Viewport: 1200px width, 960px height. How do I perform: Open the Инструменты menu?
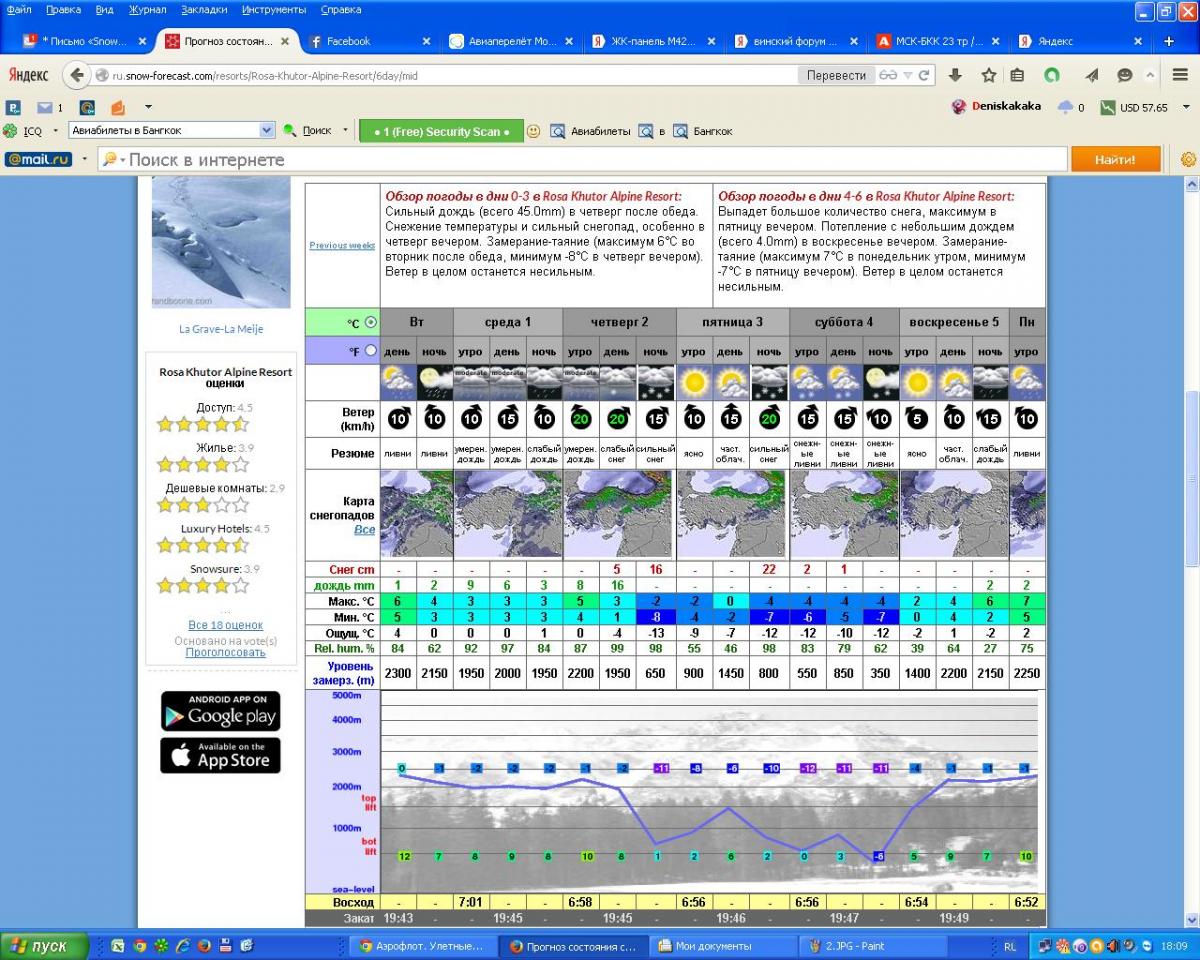click(x=274, y=10)
